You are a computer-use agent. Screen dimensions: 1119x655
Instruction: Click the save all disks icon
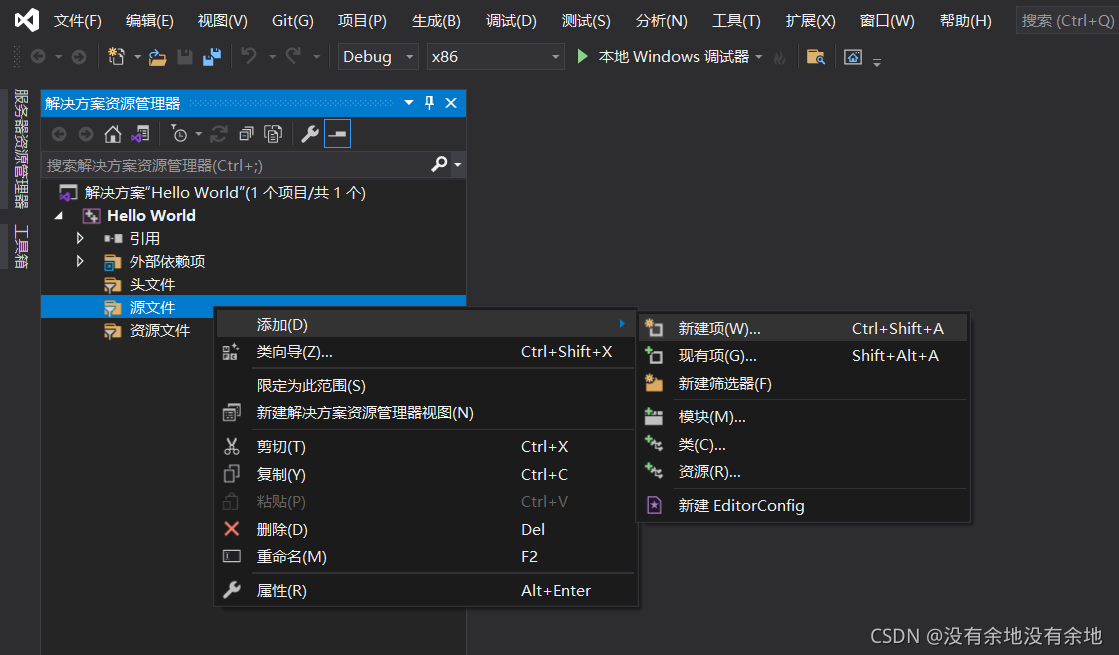[212, 56]
